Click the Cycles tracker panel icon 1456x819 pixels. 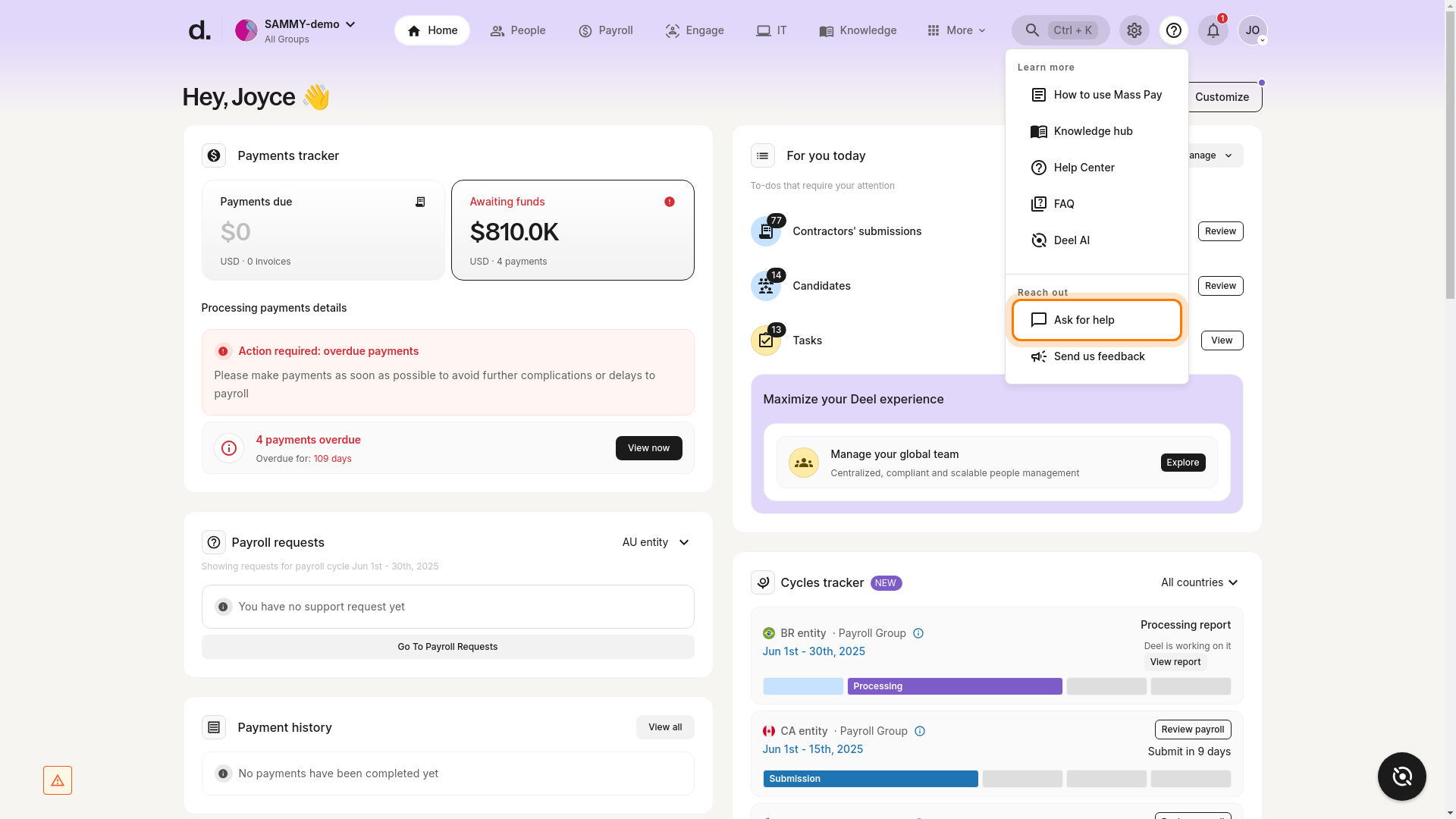(762, 582)
